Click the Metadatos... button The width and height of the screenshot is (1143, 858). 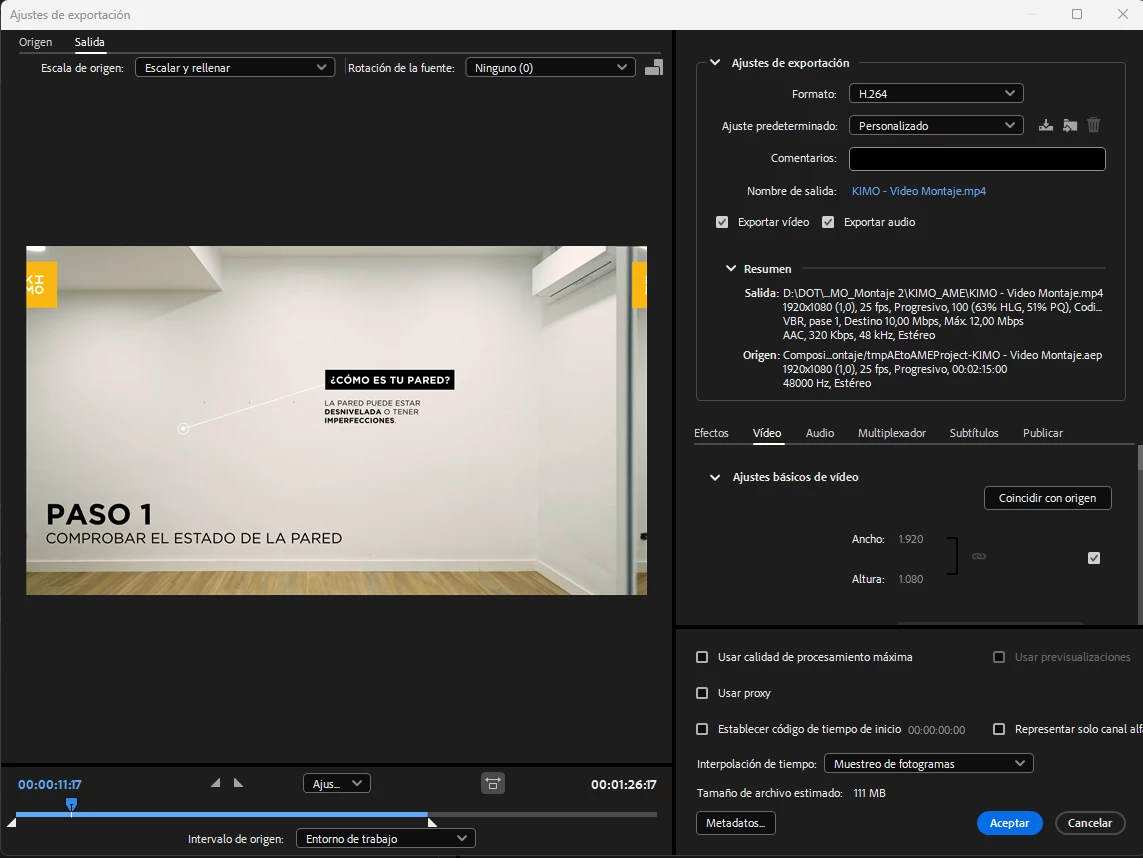[736, 823]
